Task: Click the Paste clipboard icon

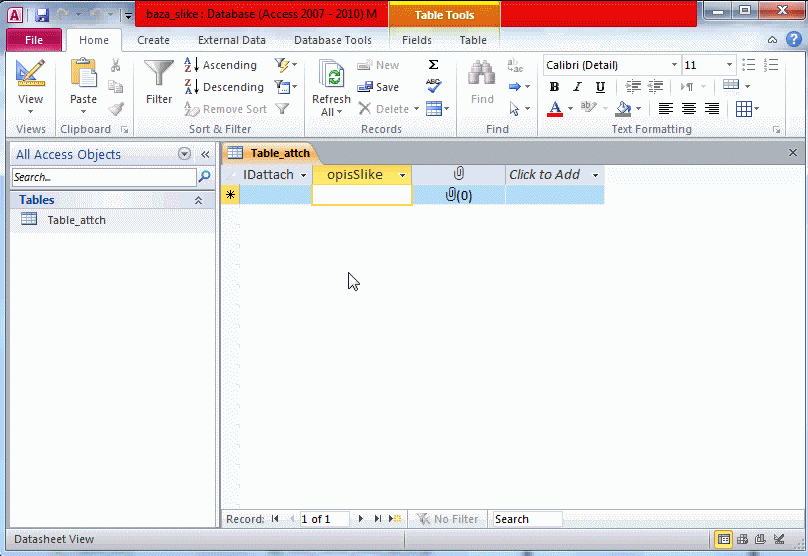Action: (x=84, y=75)
